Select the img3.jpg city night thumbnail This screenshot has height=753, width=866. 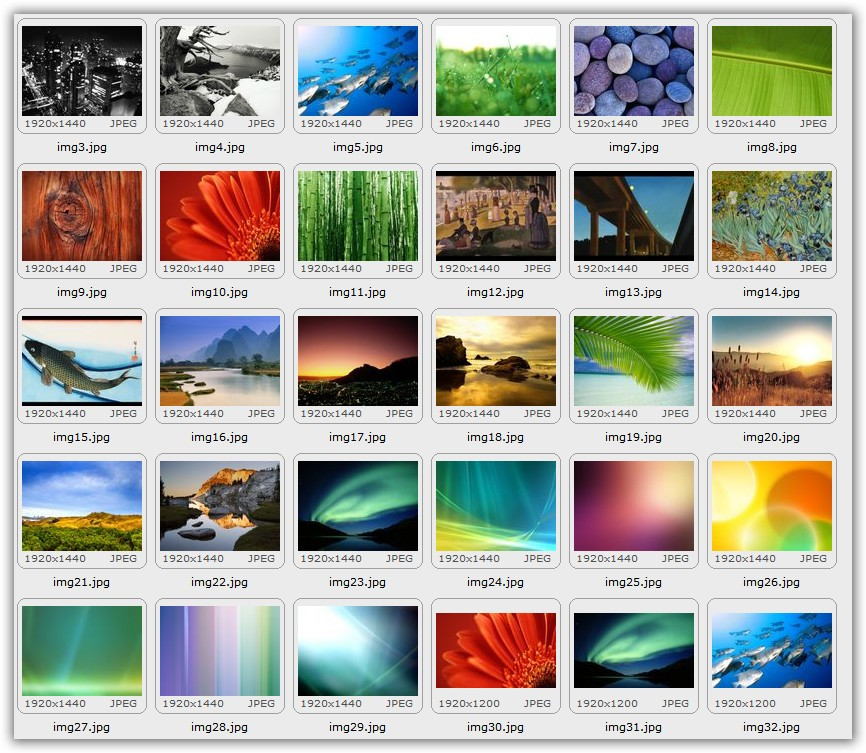(x=82, y=71)
